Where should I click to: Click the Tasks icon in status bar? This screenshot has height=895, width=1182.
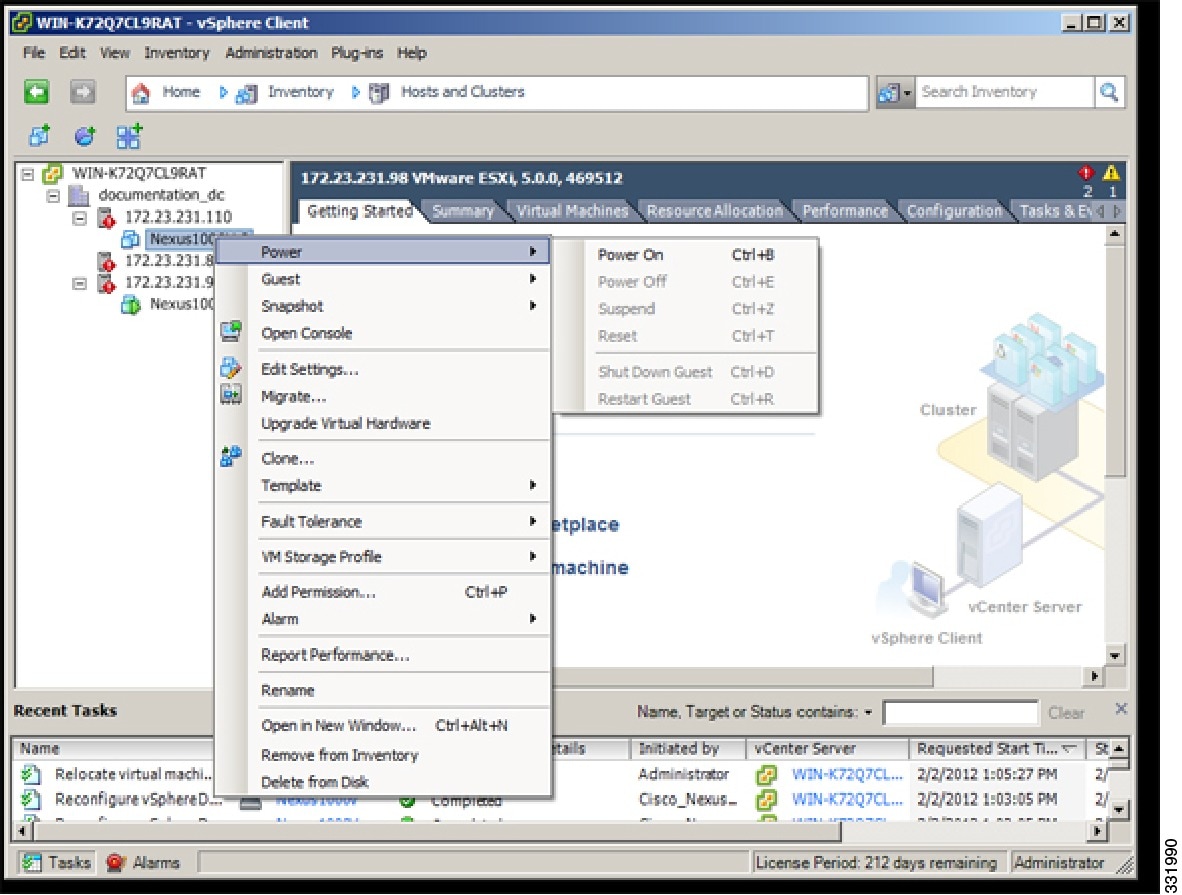(31, 862)
